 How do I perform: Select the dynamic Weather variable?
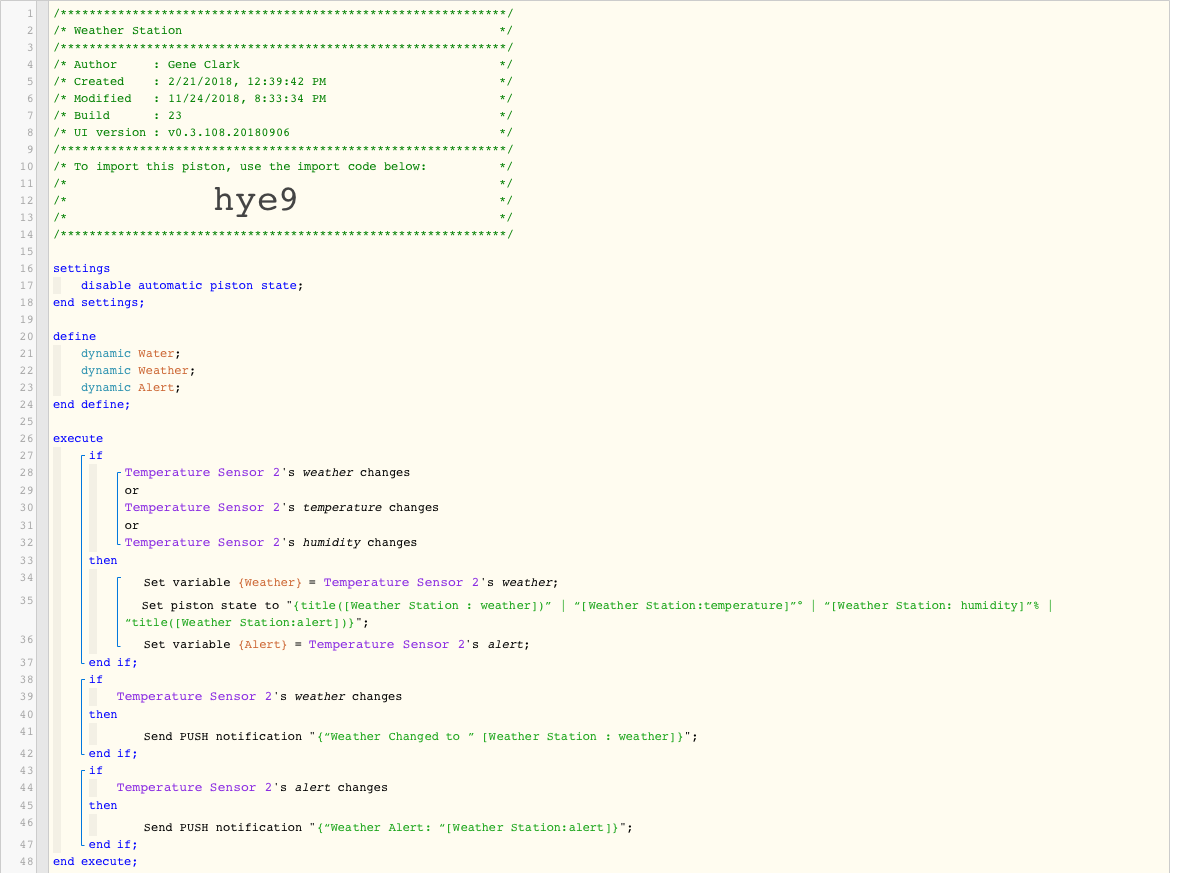click(137, 370)
